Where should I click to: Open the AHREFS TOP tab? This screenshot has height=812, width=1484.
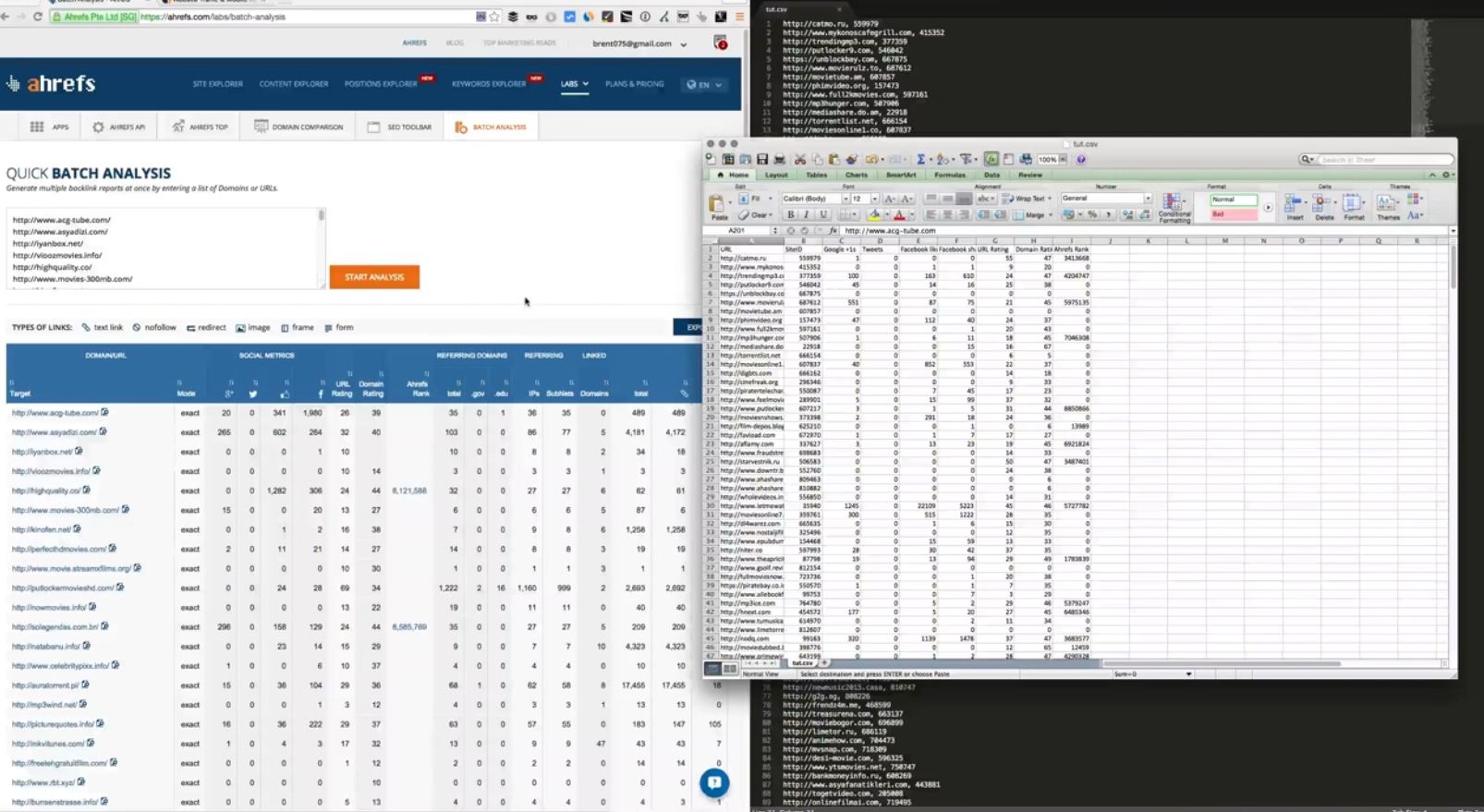[x=200, y=127]
